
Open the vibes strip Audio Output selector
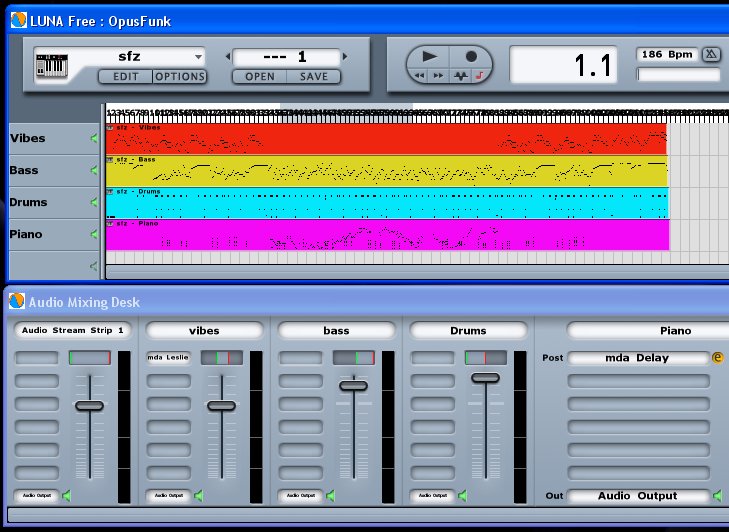(x=168, y=496)
